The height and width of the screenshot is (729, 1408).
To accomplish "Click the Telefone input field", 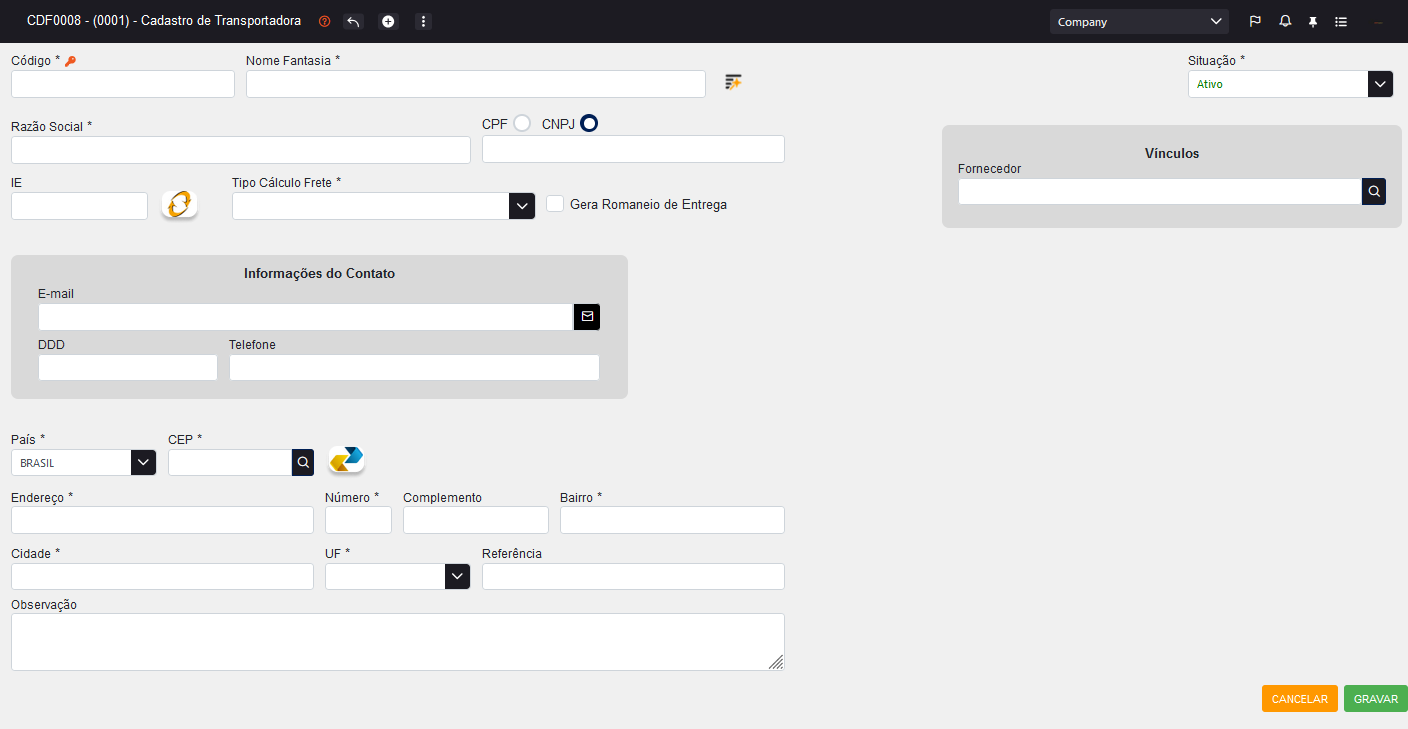I will click(414, 367).
